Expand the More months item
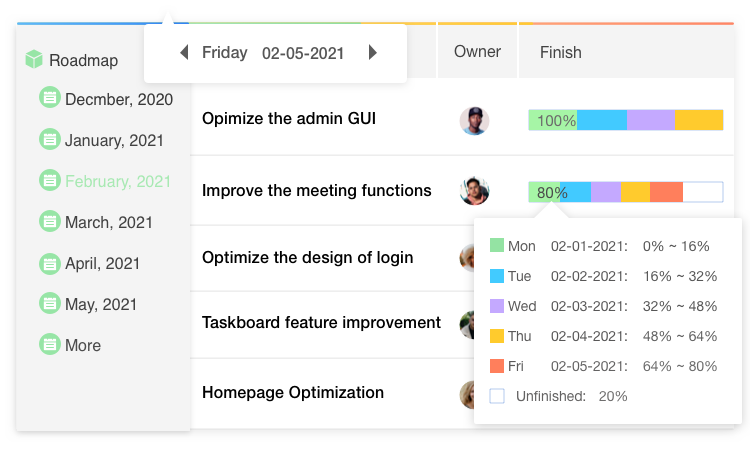Viewport: 750px width, 450px height. (x=83, y=345)
